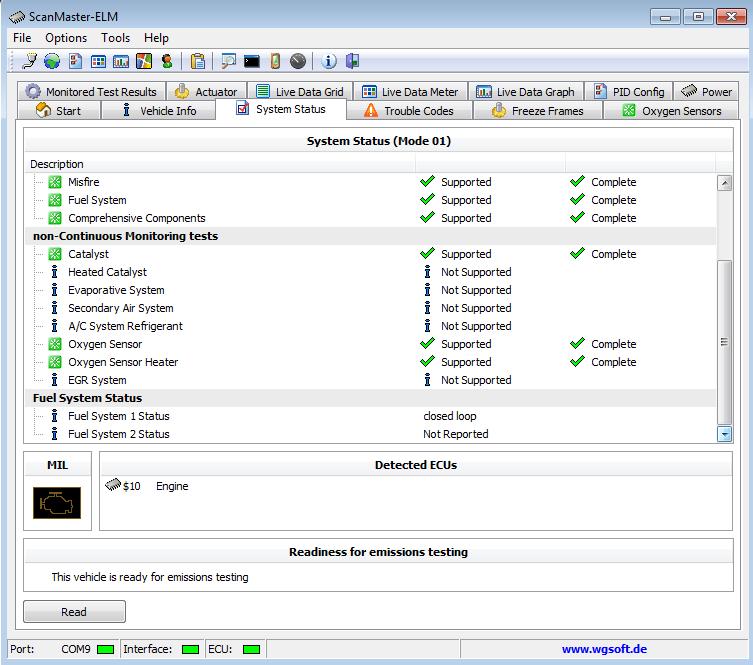The width and height of the screenshot is (753, 665).
Task: Click the globe icon in toolbar
Action: 51,61
